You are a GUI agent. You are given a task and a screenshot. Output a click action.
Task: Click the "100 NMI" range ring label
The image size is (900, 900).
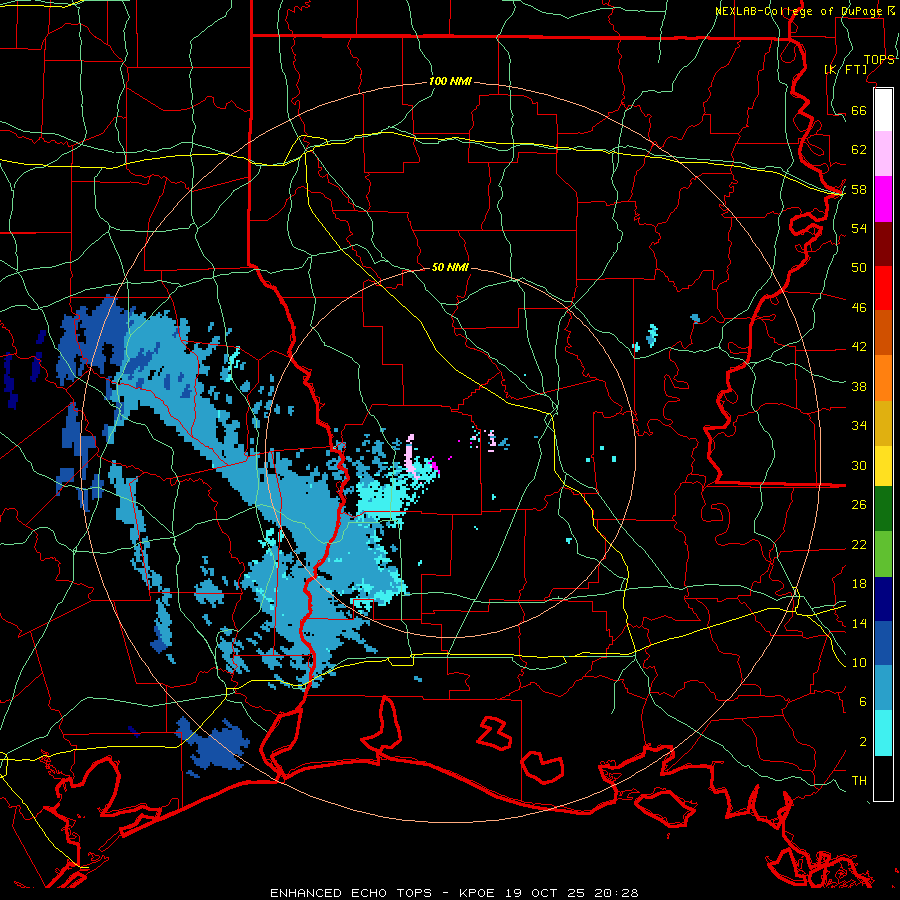(x=450, y=82)
